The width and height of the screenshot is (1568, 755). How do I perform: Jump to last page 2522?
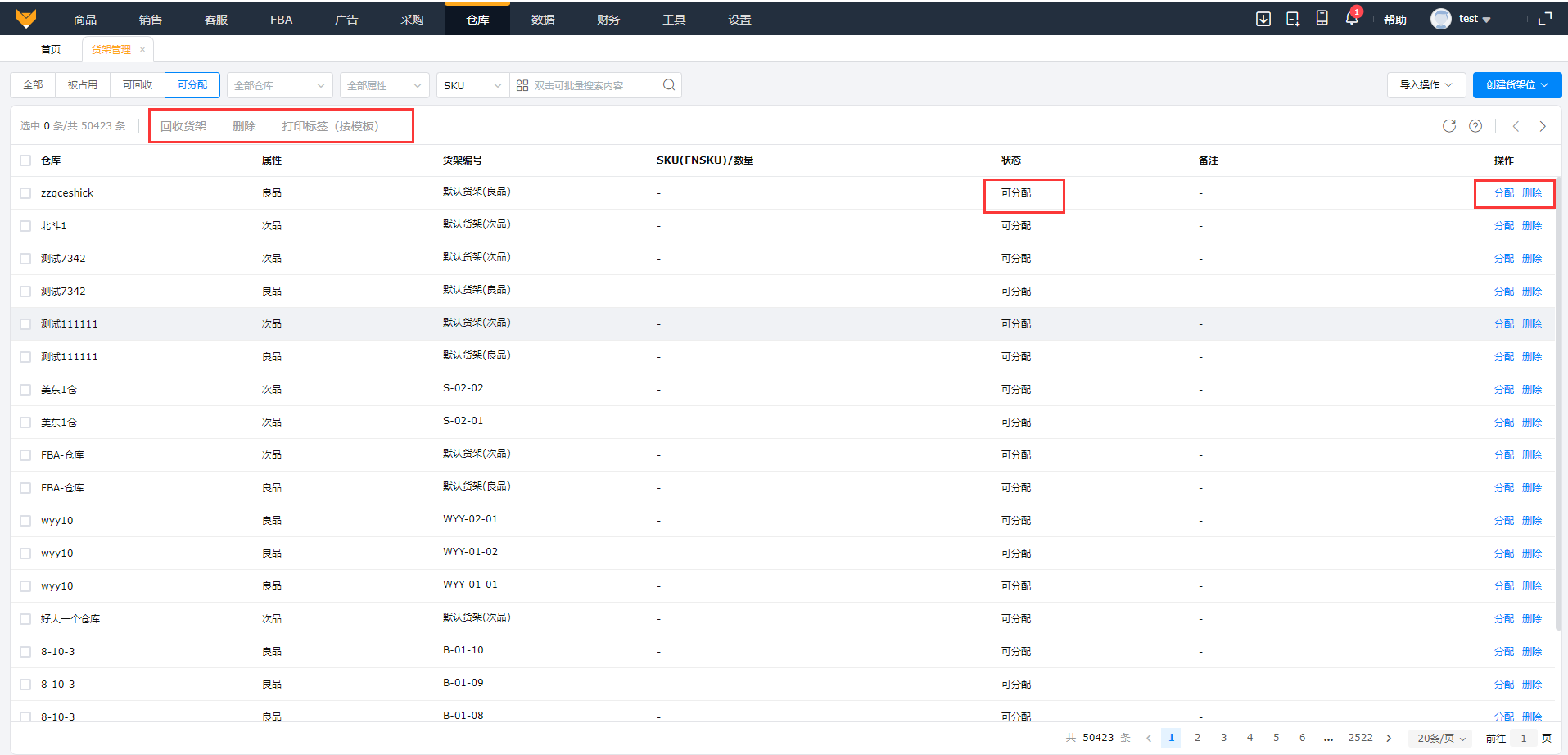(x=1361, y=738)
